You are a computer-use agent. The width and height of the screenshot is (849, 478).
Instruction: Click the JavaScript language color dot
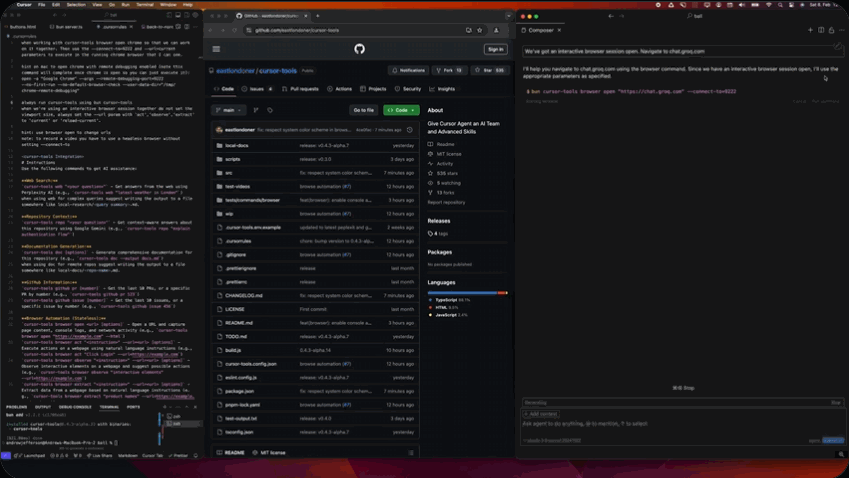(430, 315)
